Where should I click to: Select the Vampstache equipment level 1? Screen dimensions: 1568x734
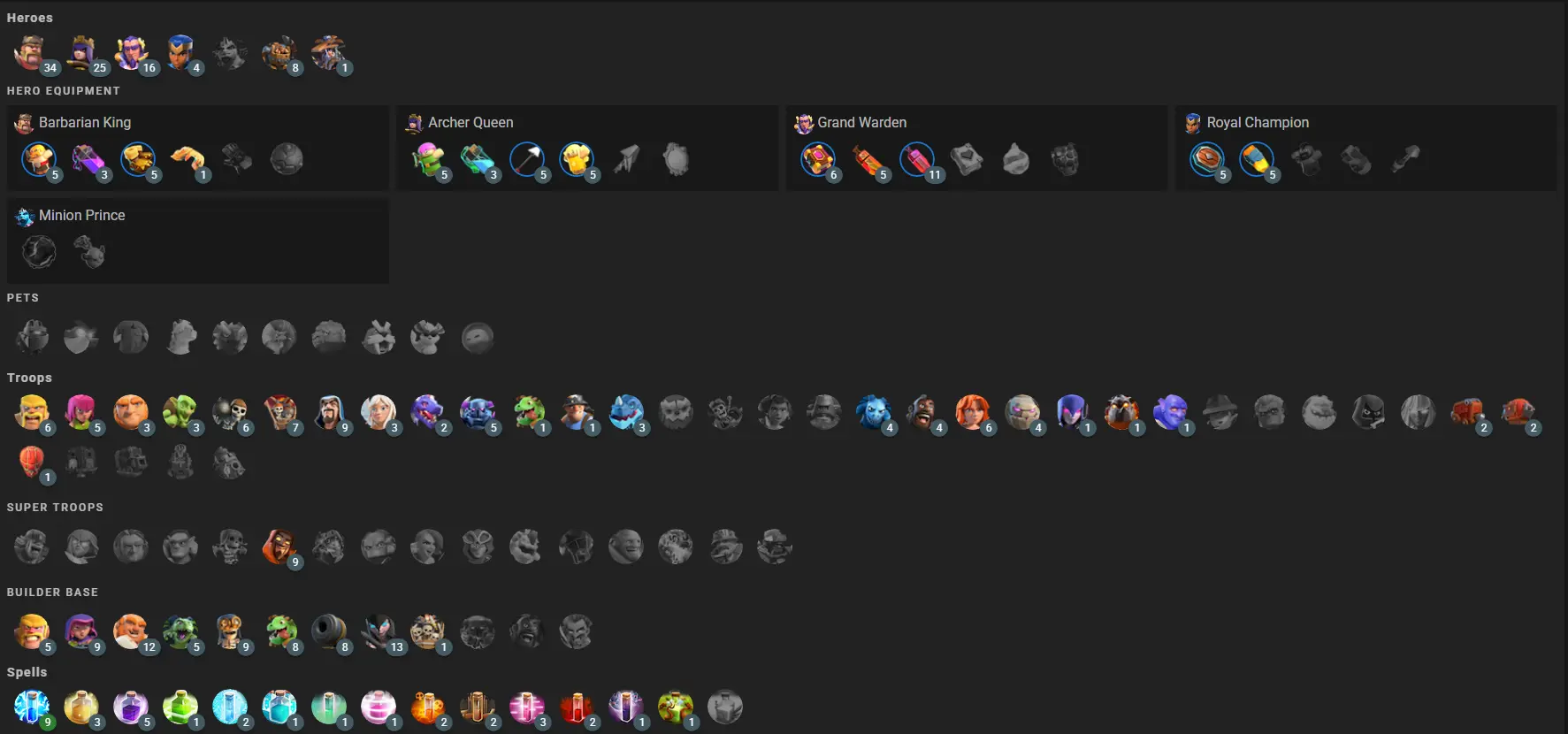[187, 160]
